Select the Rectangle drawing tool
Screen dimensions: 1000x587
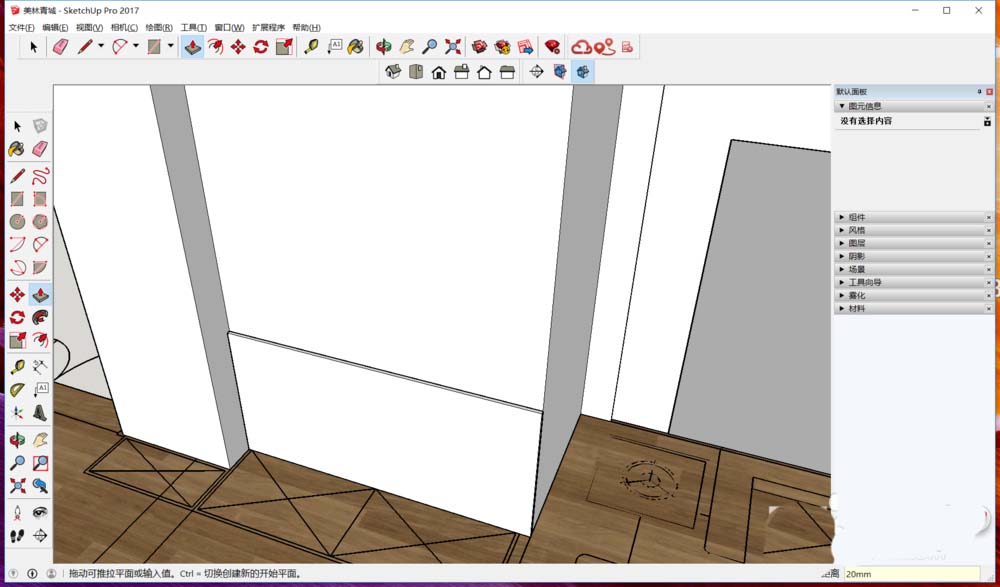[15, 198]
